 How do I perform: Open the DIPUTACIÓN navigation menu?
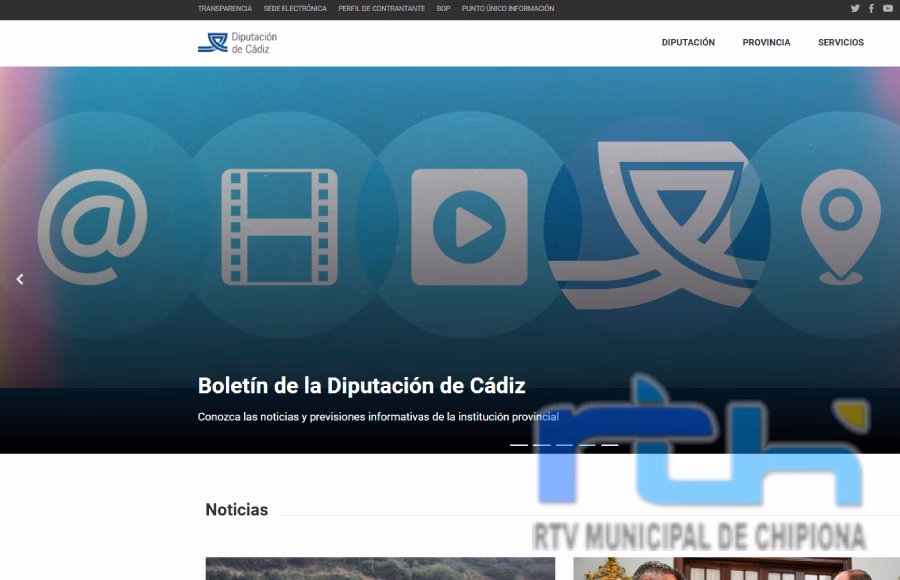[x=687, y=42]
